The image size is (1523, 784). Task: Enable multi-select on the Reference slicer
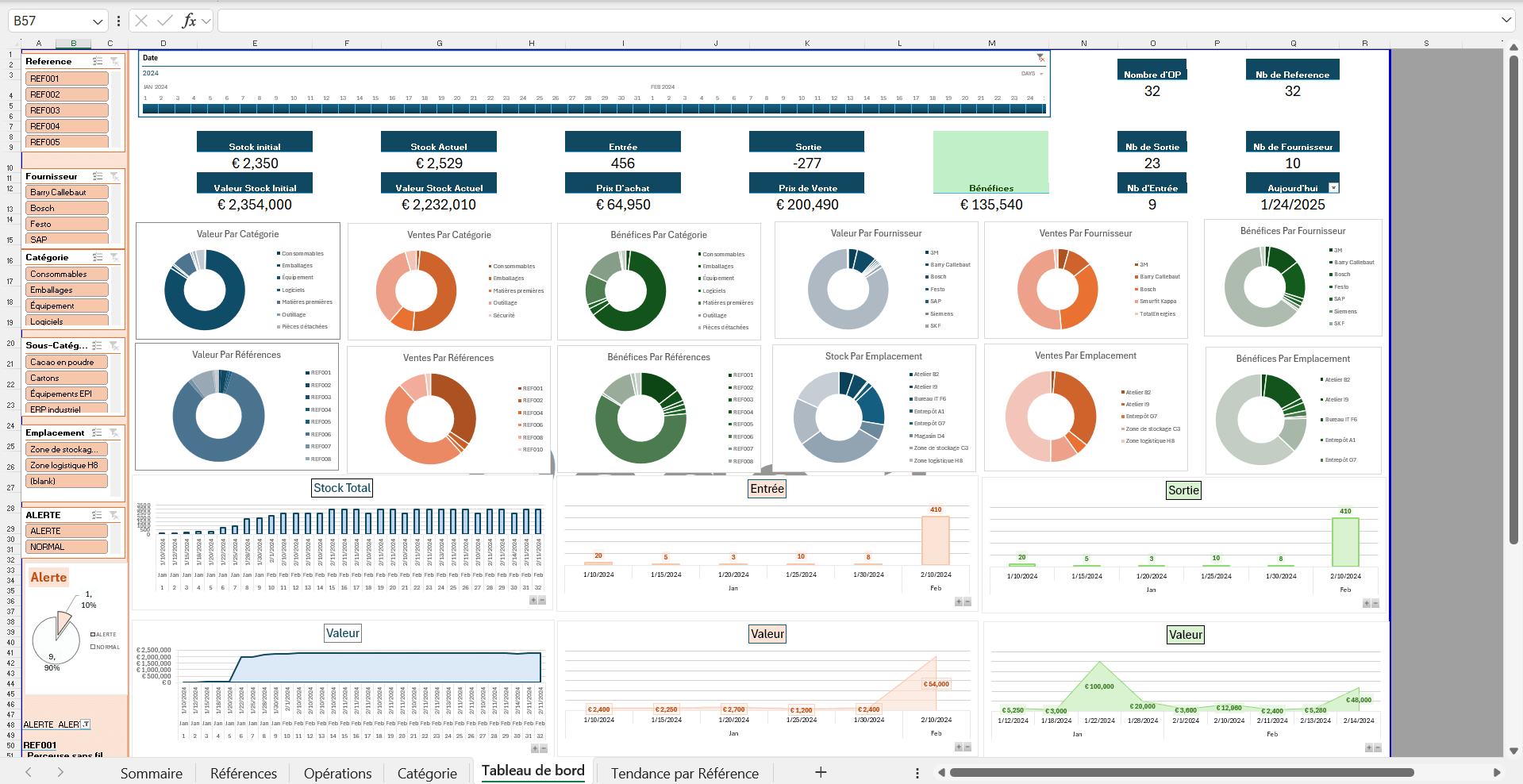98,61
